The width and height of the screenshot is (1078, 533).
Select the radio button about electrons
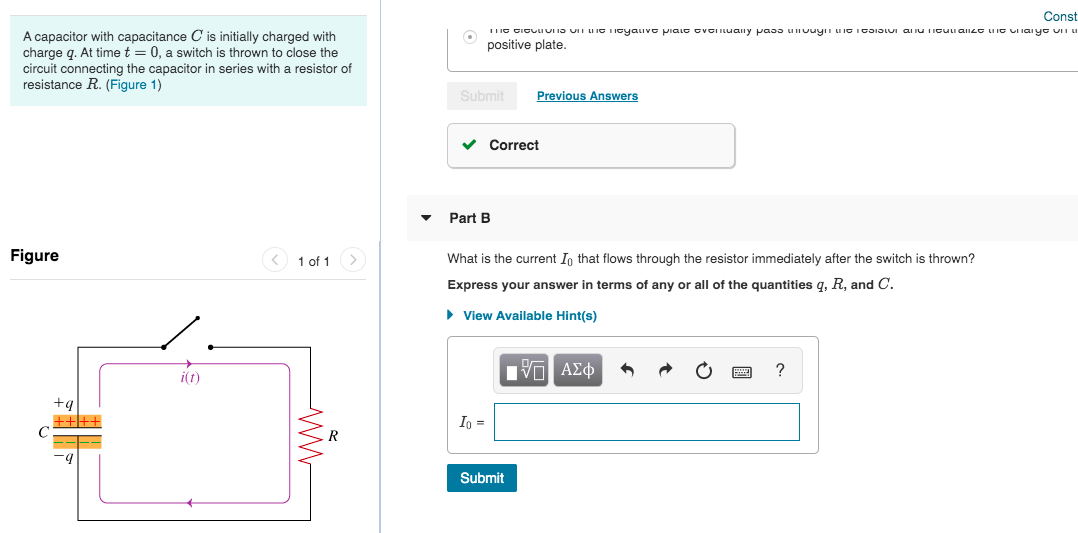pyautogui.click(x=470, y=37)
